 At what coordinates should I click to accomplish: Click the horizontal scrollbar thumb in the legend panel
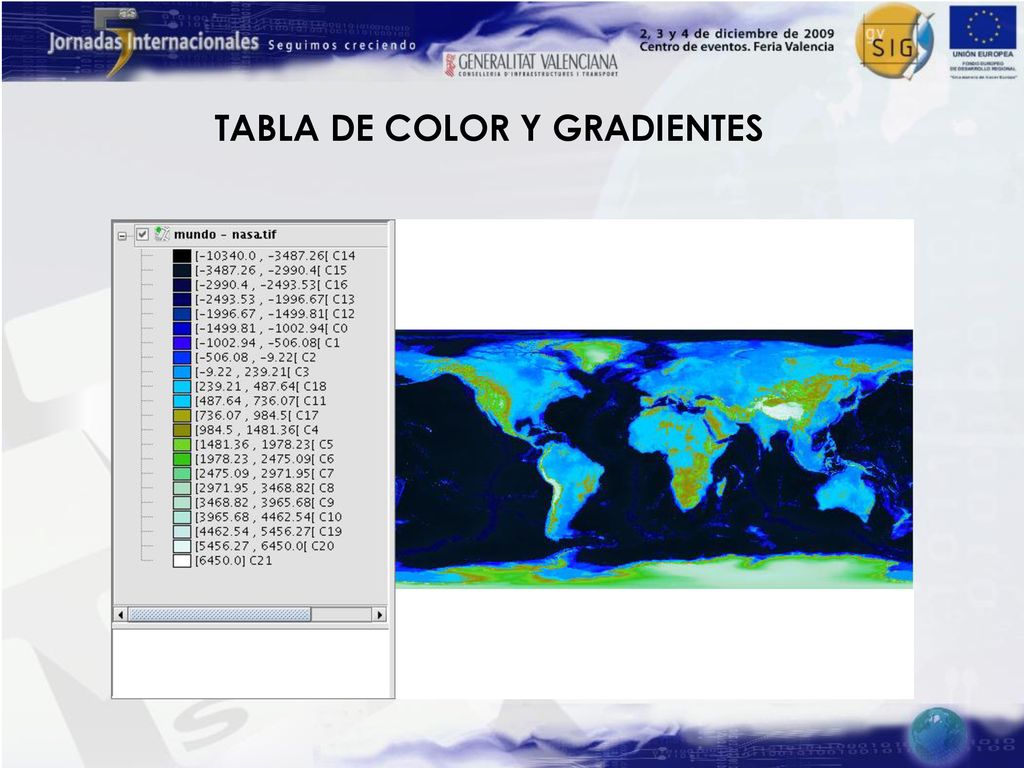(219, 615)
